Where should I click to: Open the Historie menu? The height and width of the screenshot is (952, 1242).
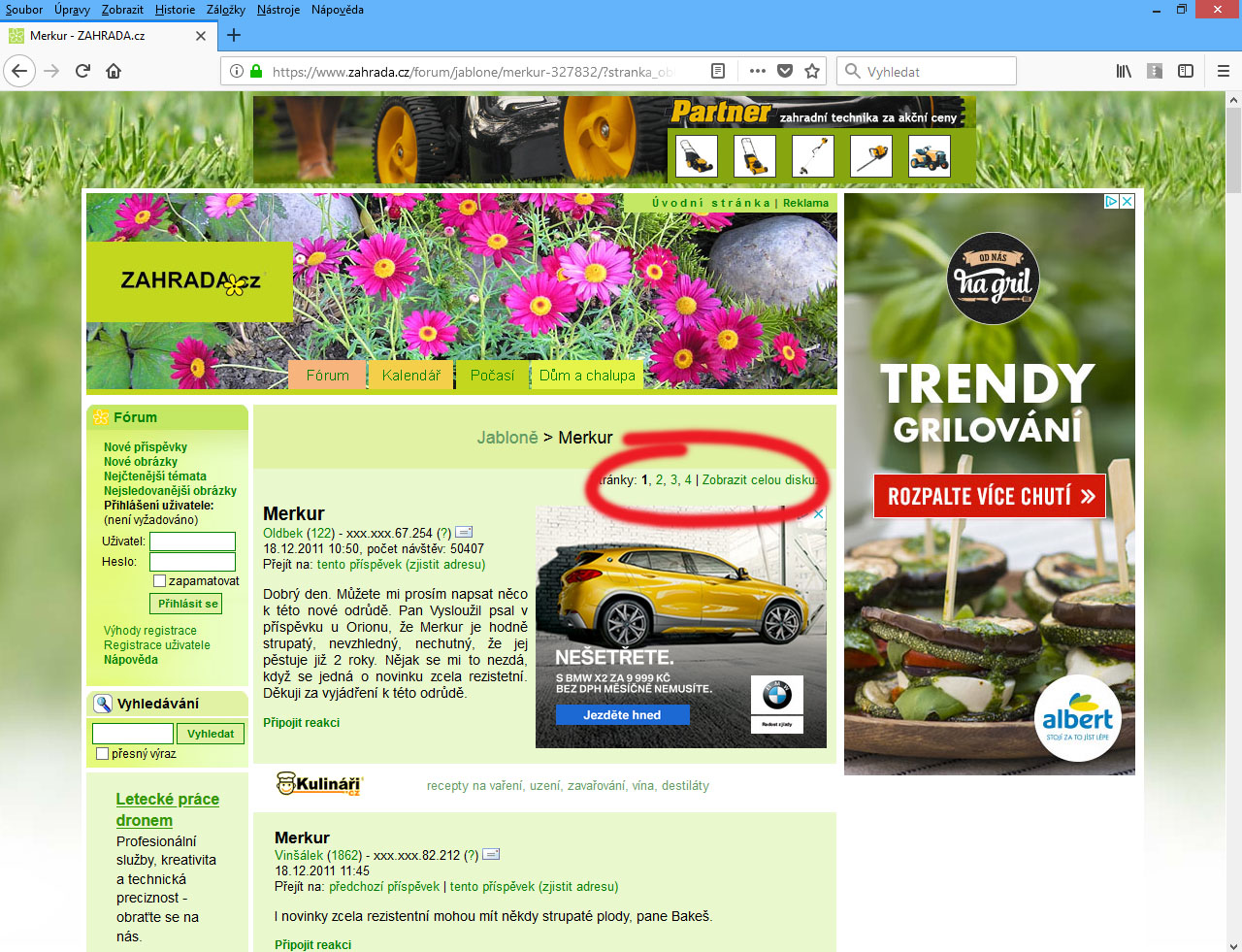click(x=175, y=10)
